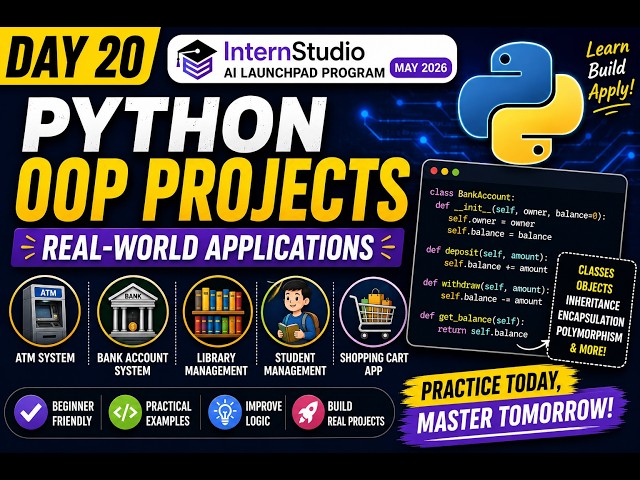Click the green dot in code window
Screen dimensions: 640x480
(x=456, y=173)
